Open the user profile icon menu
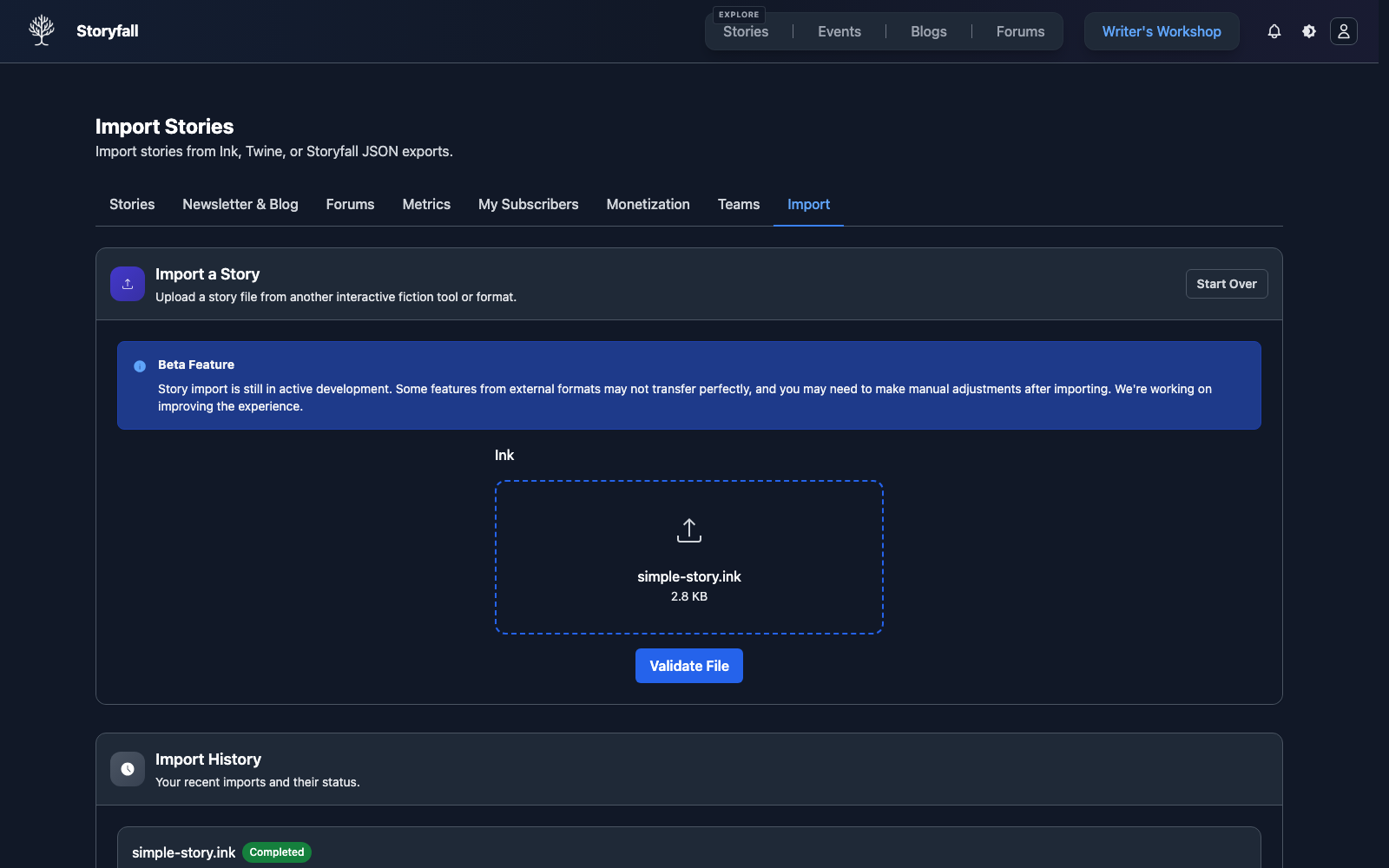This screenshot has height=868, width=1389. click(1343, 31)
